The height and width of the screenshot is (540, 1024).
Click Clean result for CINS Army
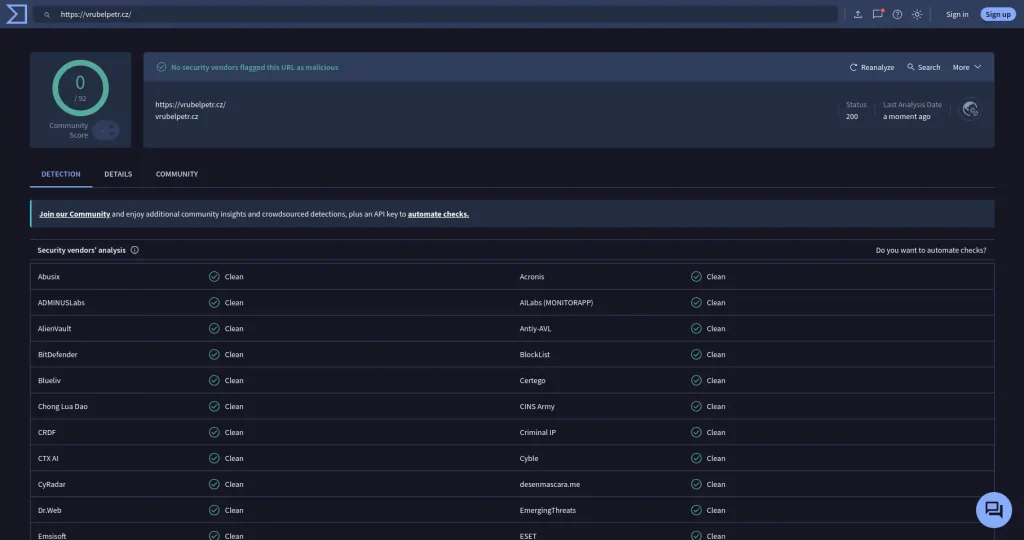pyautogui.click(x=716, y=406)
